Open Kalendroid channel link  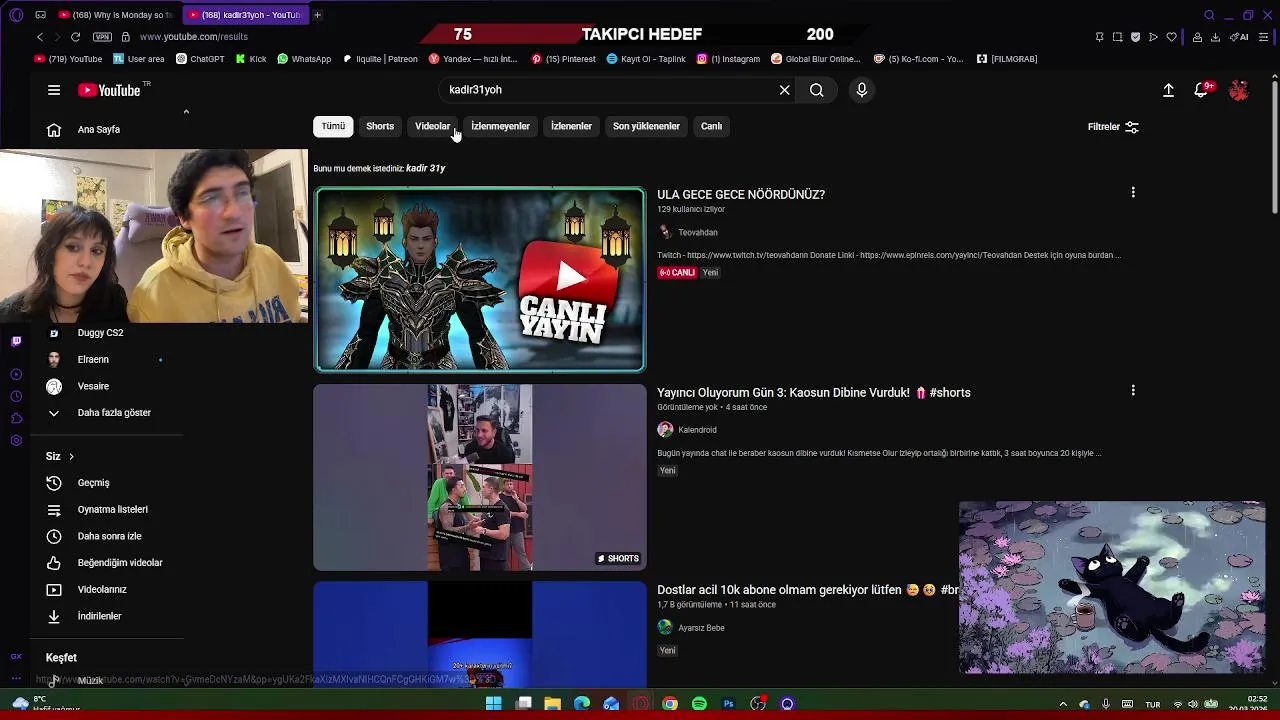click(697, 430)
